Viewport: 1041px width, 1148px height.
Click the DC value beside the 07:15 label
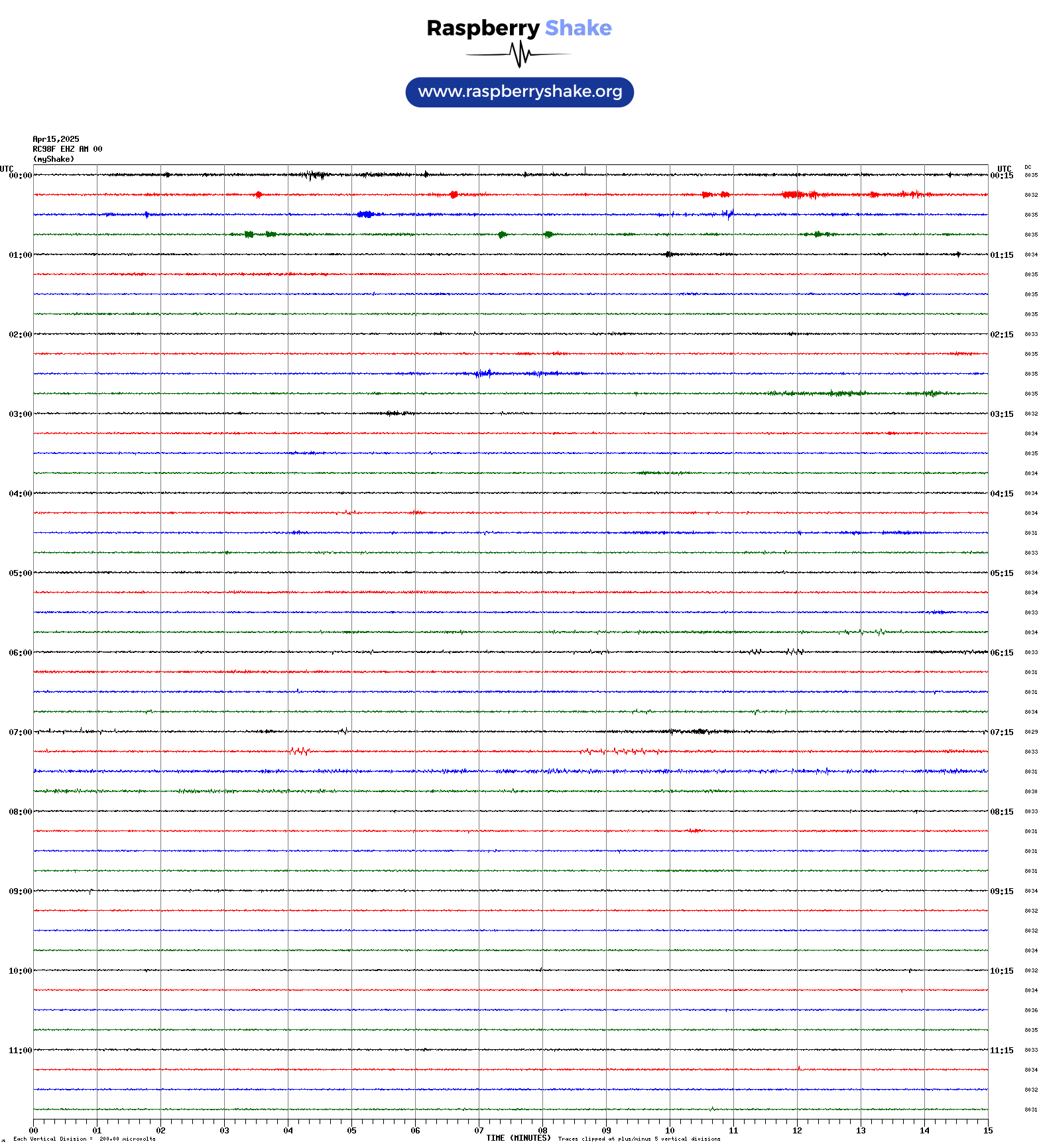[1031, 732]
